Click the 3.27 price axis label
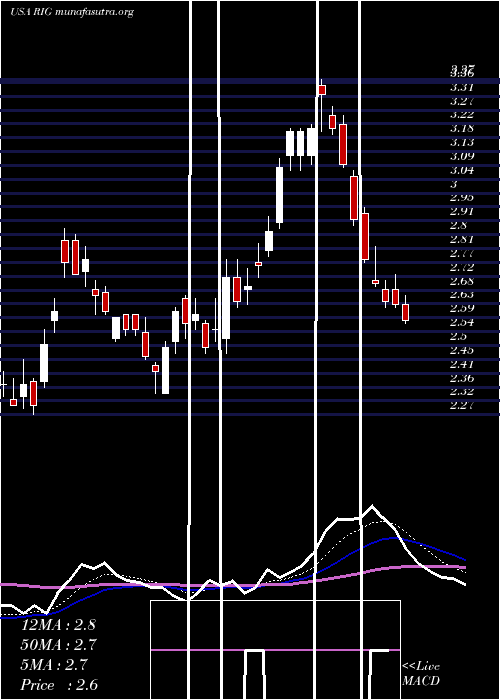 click(462, 100)
